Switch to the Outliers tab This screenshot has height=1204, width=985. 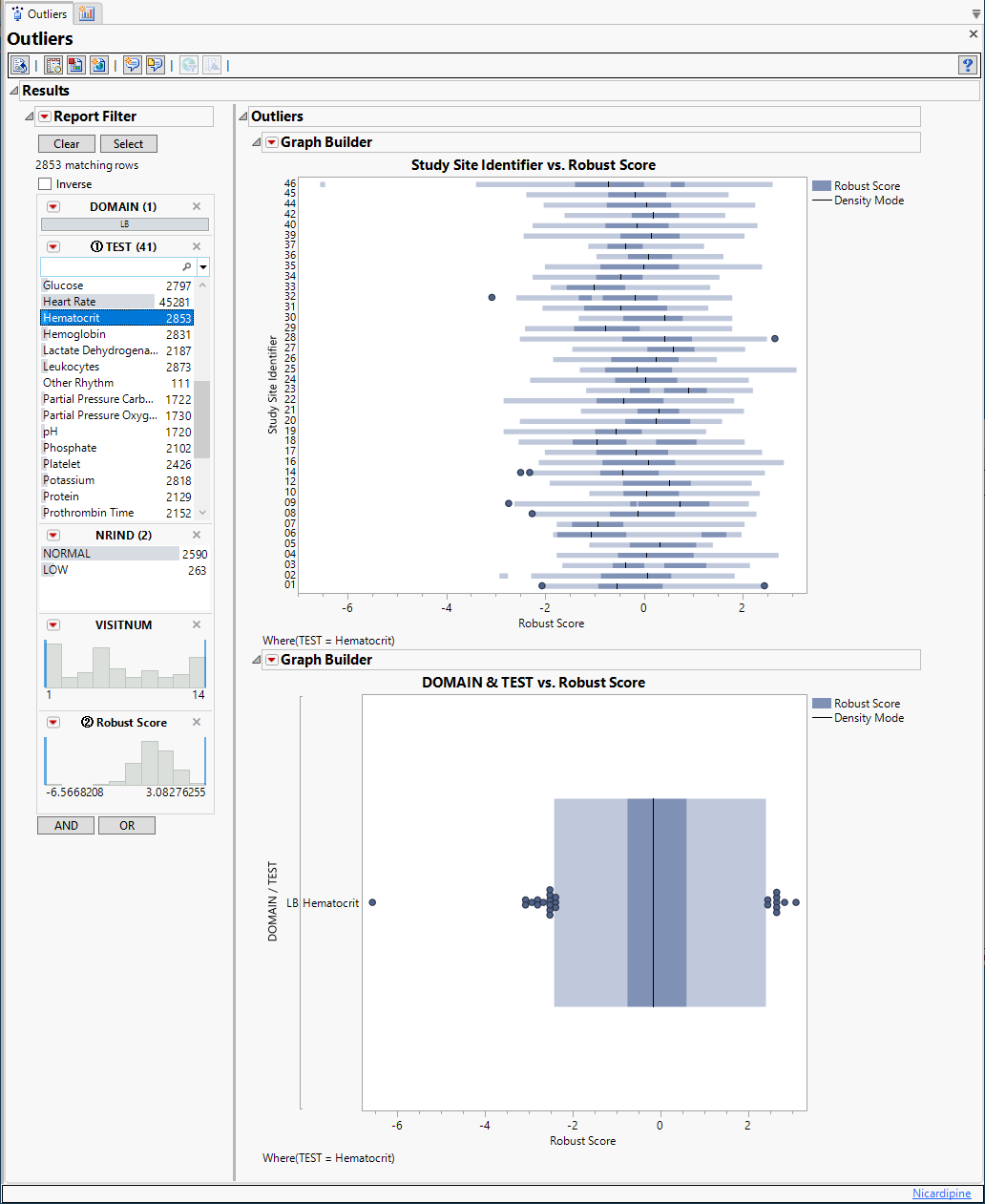coord(38,13)
